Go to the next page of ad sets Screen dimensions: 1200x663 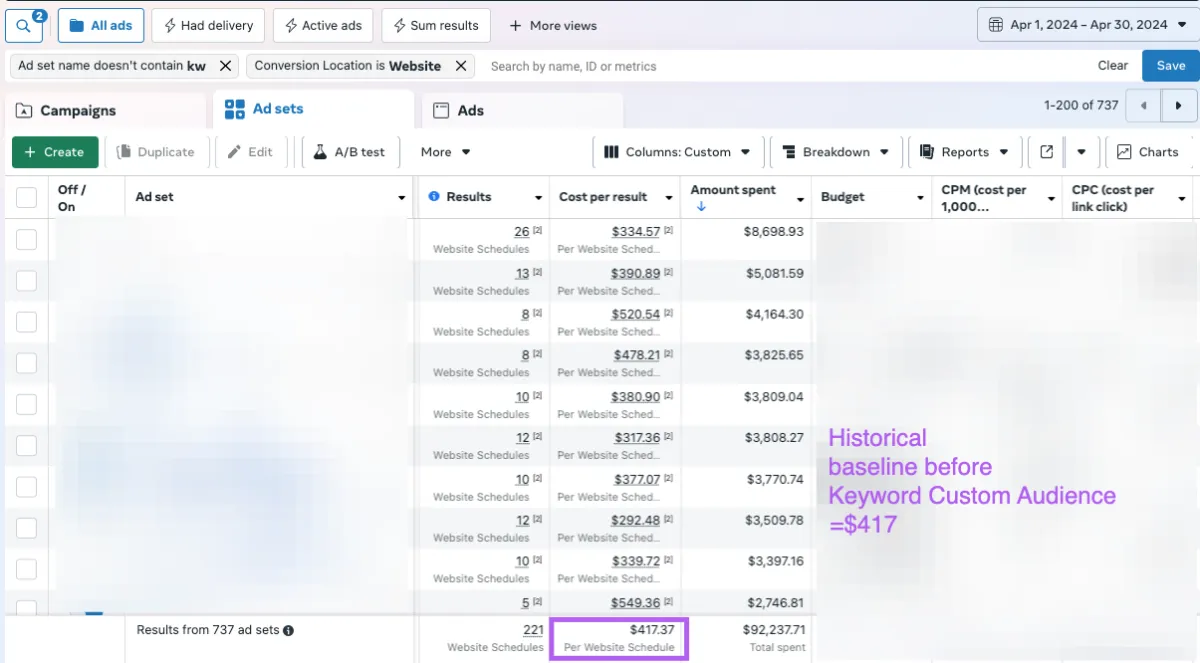1179,105
